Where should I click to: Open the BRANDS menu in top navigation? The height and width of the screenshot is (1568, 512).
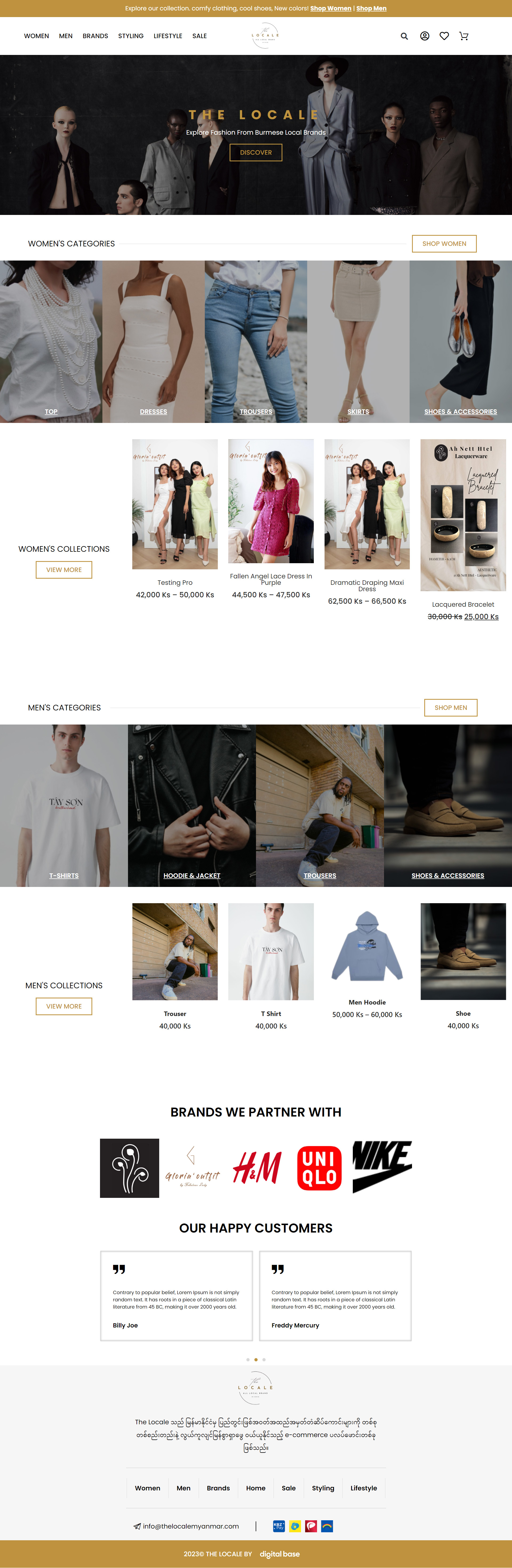click(x=95, y=37)
